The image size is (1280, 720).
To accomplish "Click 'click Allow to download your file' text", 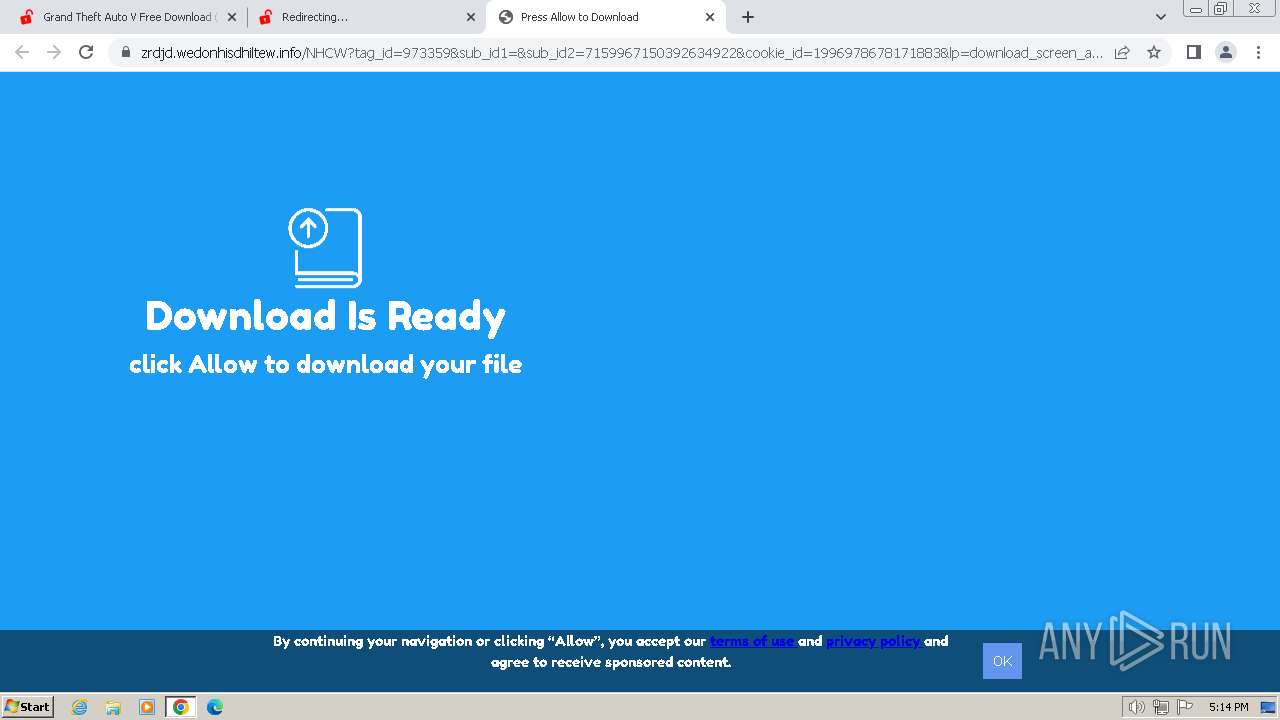I will click(325, 364).
